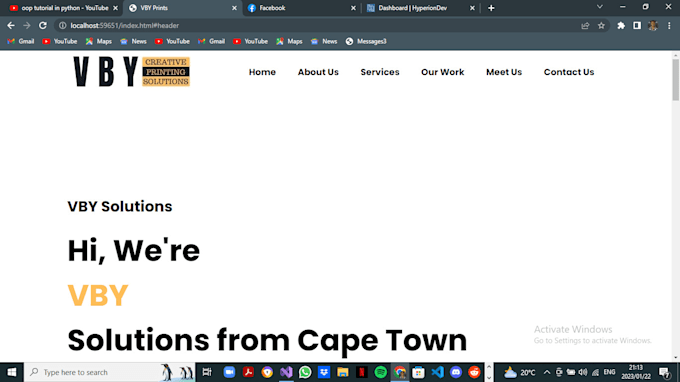Go back using browser back arrow
The width and height of the screenshot is (680, 382).
[x=11, y=26]
